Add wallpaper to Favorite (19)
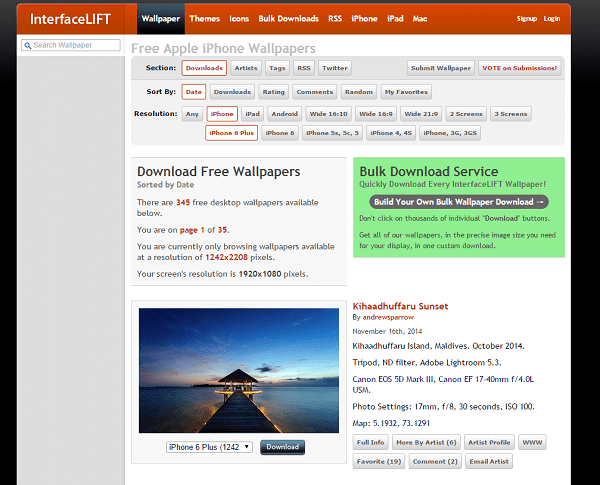Viewport: 600px width, 485px height. [x=379, y=461]
